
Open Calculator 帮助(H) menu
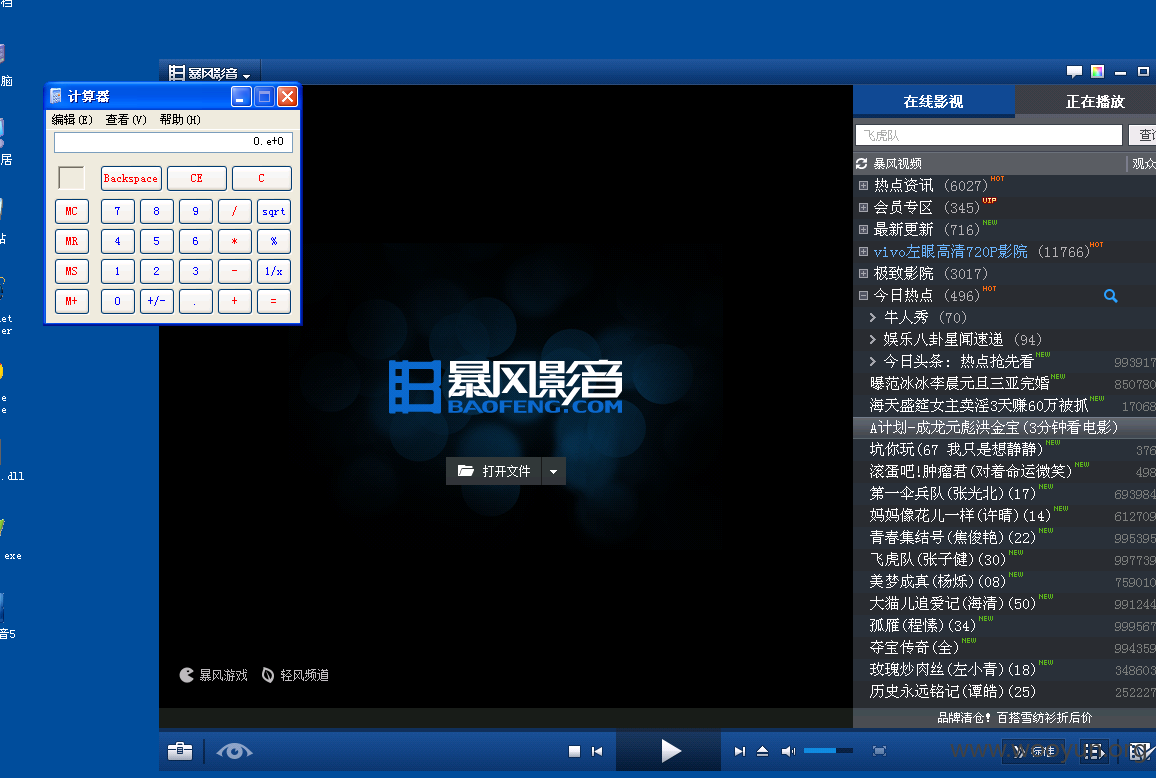click(x=180, y=119)
